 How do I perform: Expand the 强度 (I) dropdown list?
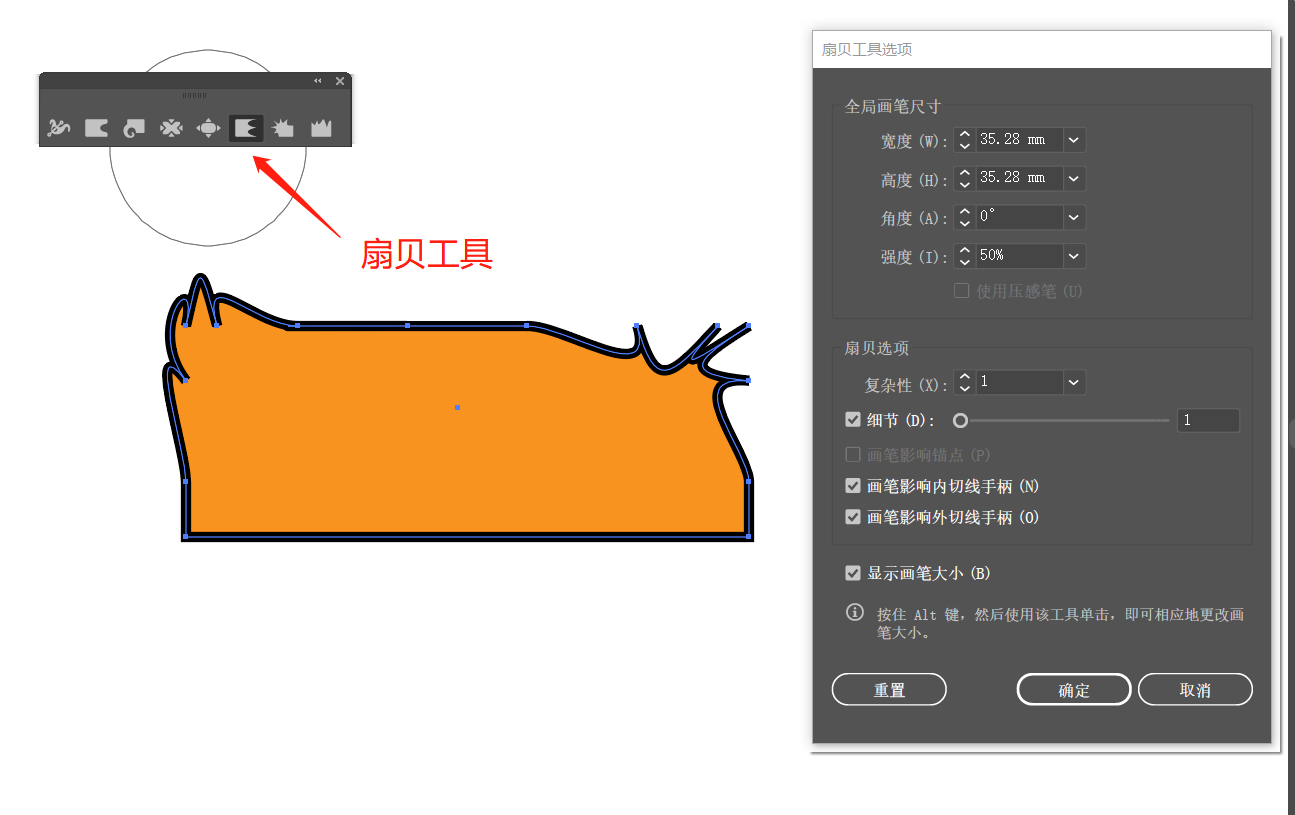click(1074, 256)
